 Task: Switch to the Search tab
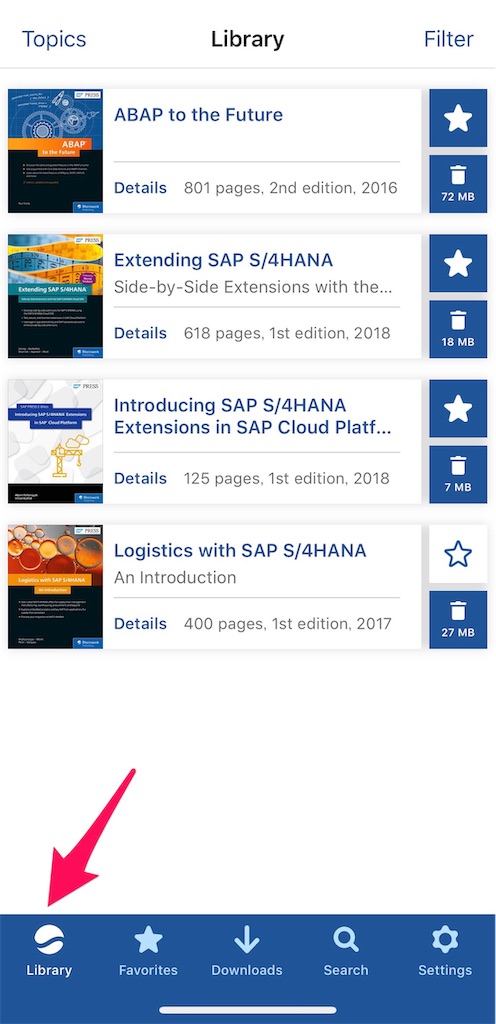click(x=346, y=951)
